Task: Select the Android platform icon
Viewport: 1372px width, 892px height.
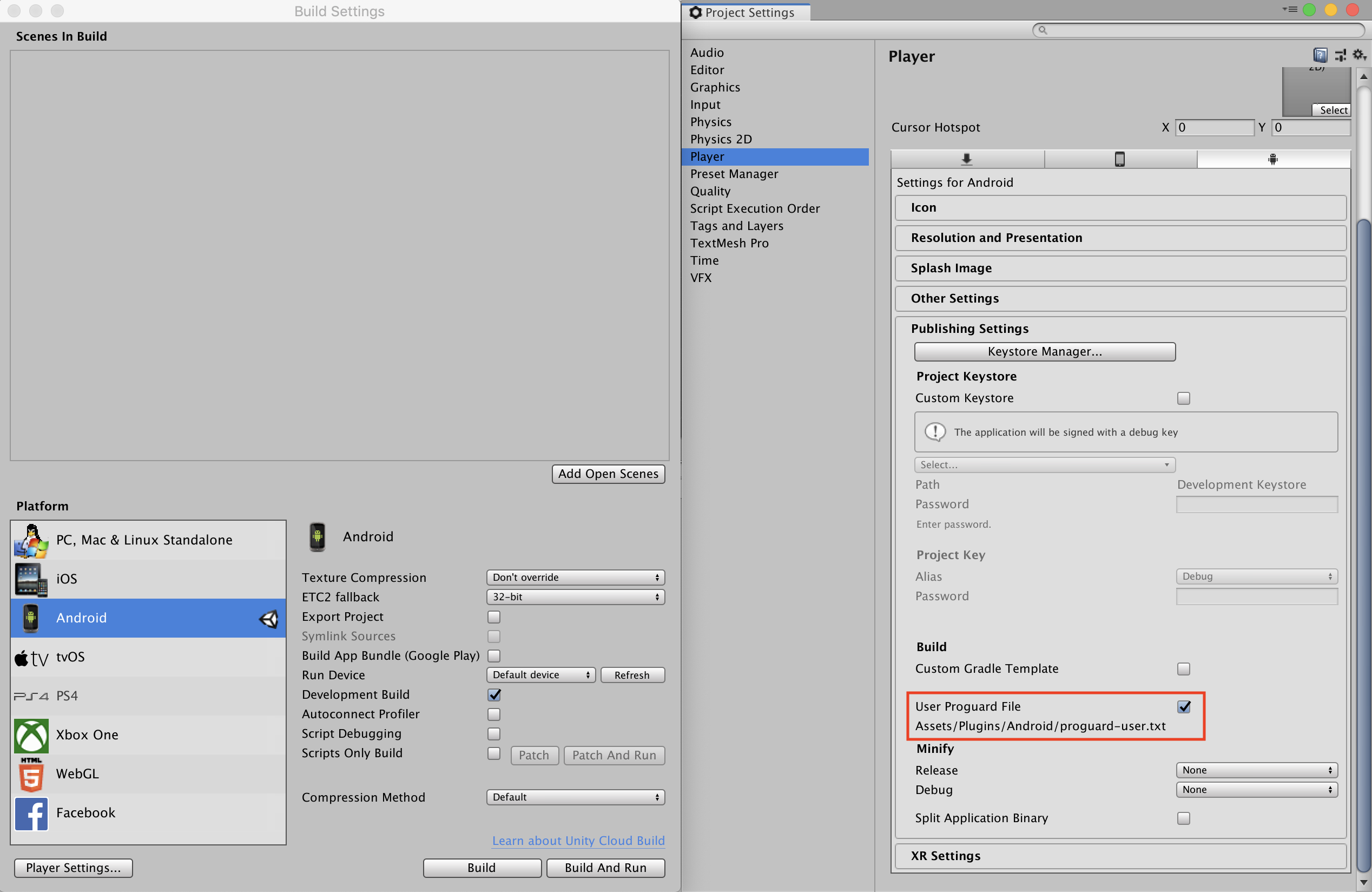Action: click(31, 617)
